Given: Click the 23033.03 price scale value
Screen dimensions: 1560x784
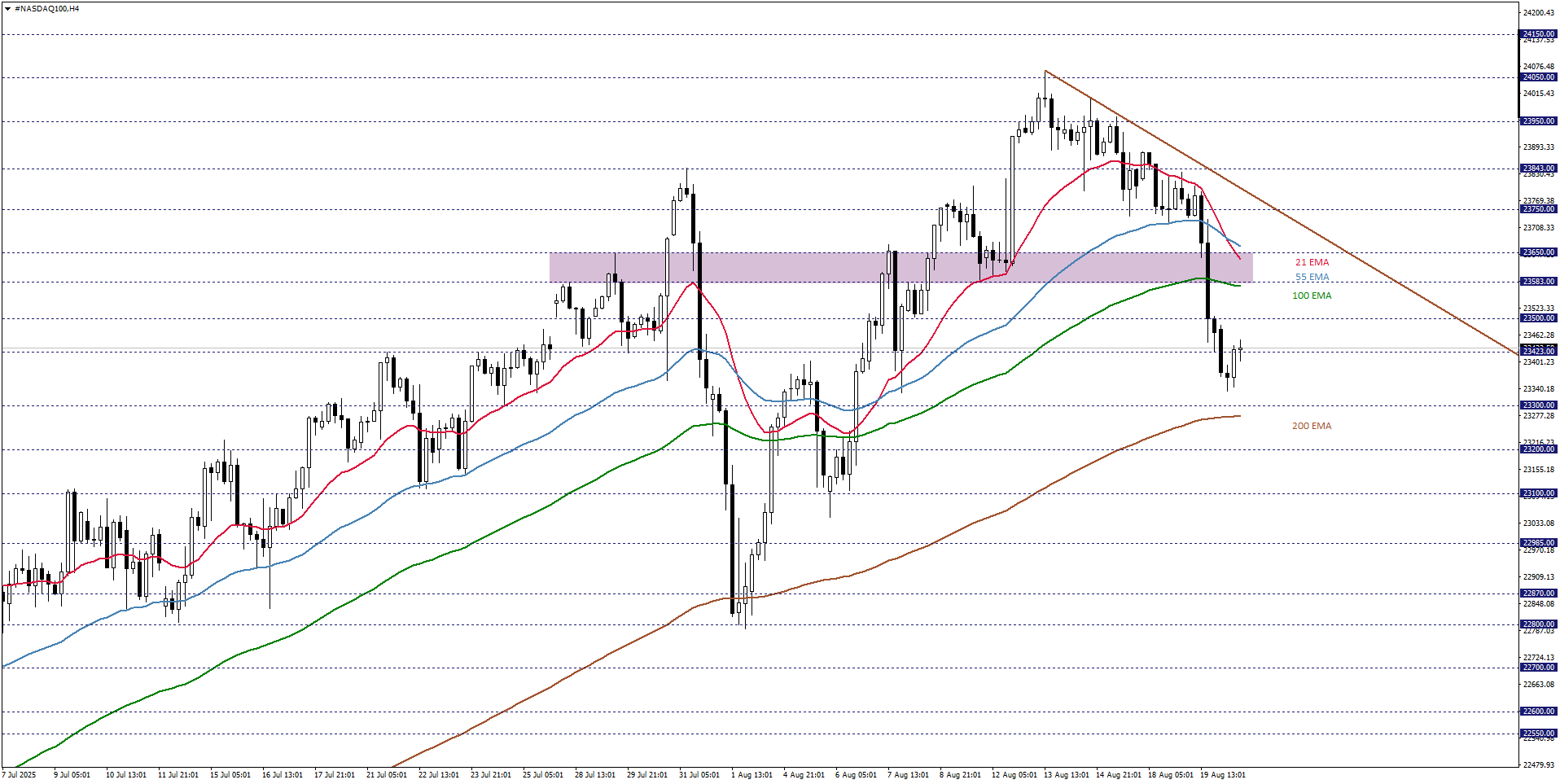Looking at the screenshot, I should (x=1539, y=523).
